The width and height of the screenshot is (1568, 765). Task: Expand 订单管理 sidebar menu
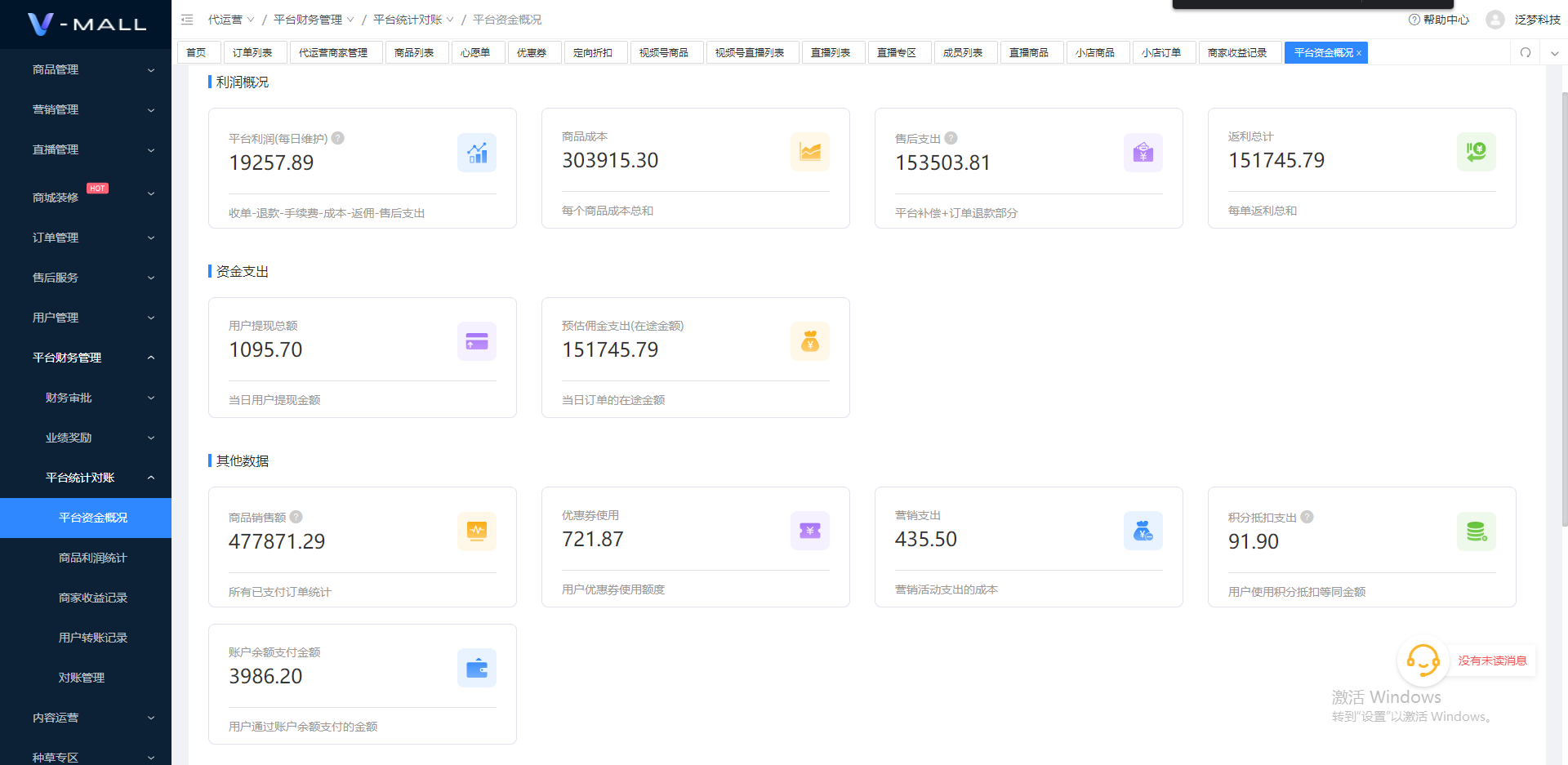coord(86,238)
